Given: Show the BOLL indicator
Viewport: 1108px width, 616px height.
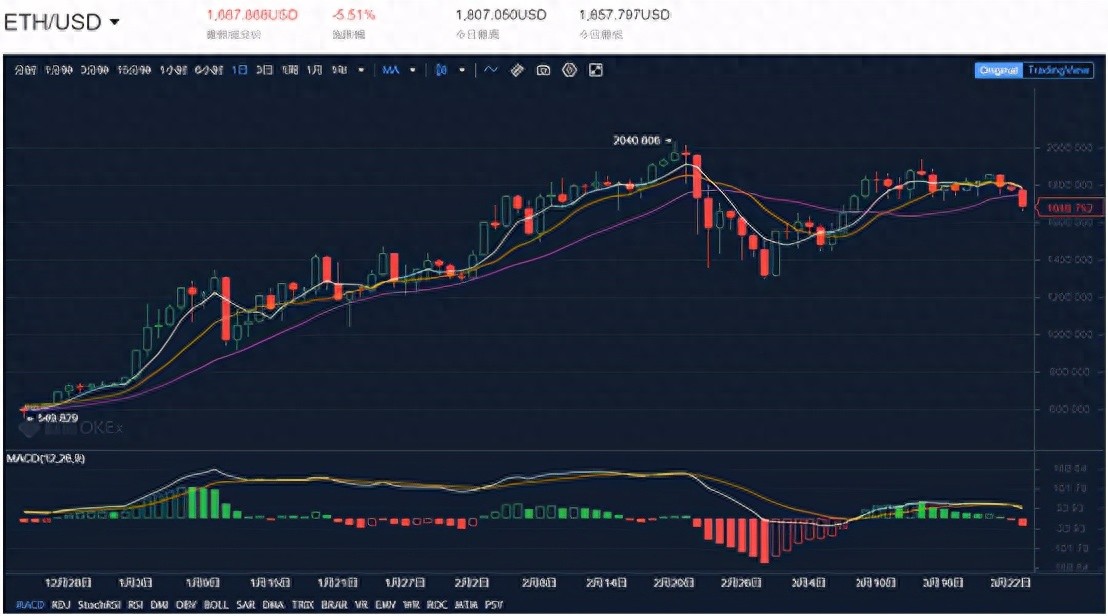Looking at the screenshot, I should tap(216, 605).
